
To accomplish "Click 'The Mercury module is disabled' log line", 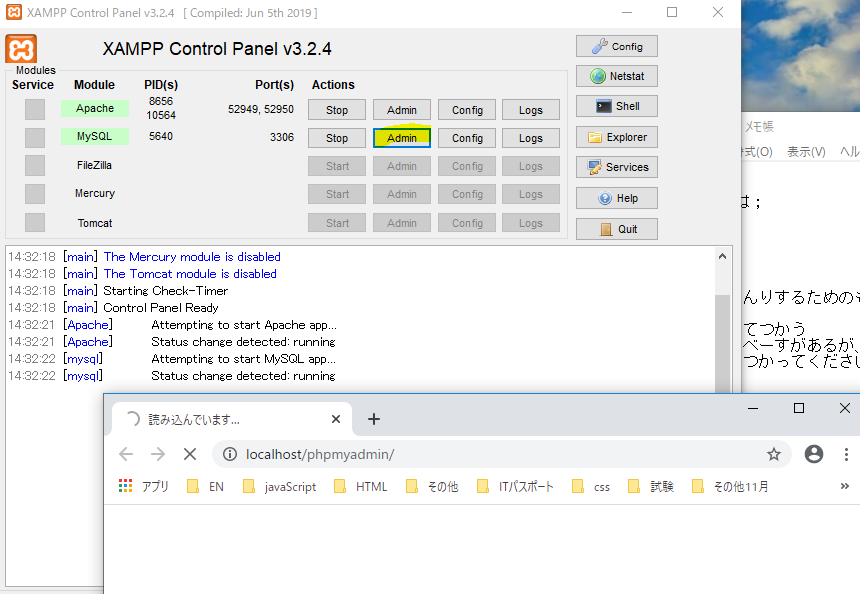I will pyautogui.click(x=192, y=257).
